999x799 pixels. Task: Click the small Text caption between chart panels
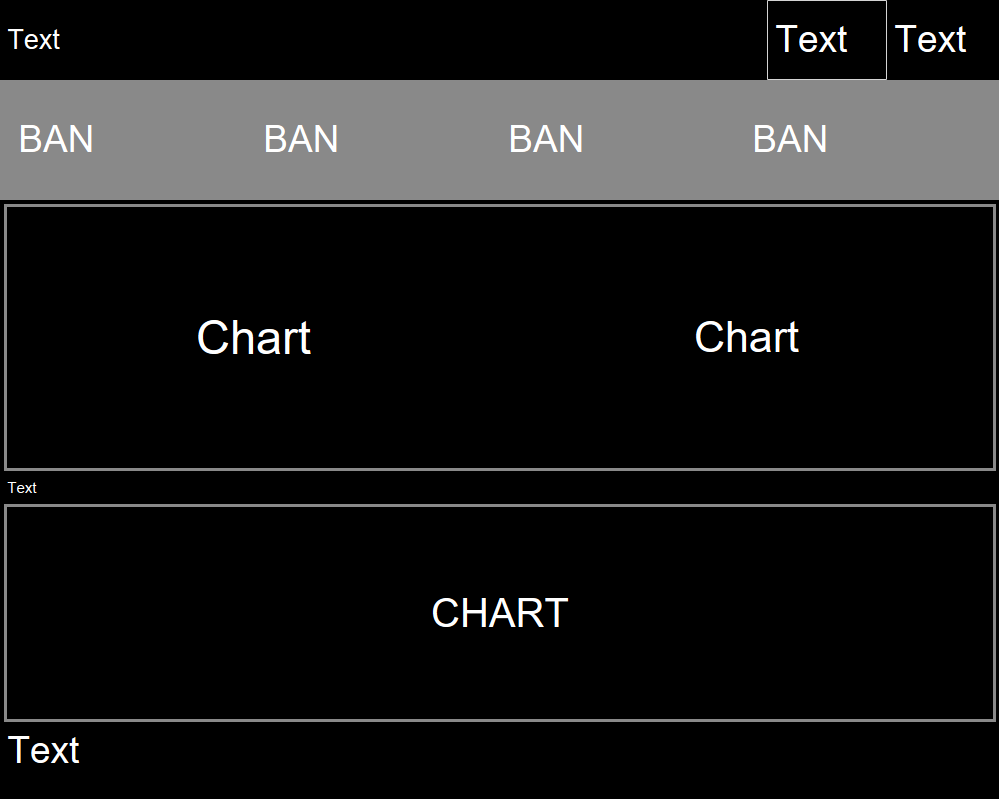click(x=22, y=488)
